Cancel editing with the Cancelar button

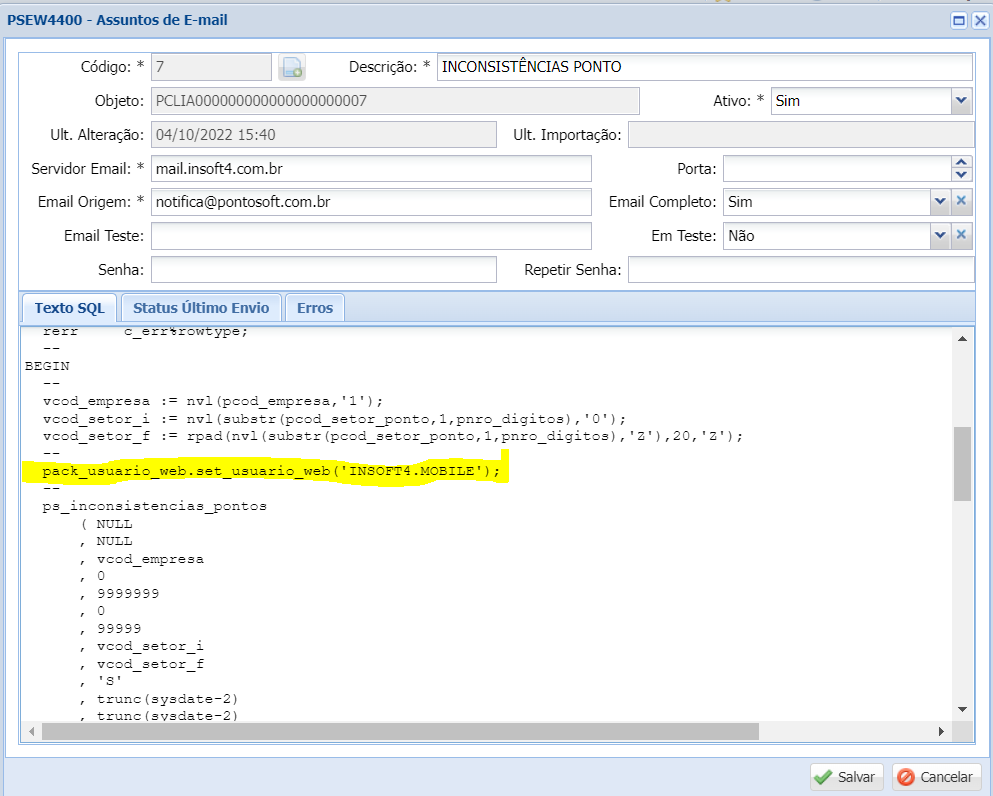(x=937, y=776)
